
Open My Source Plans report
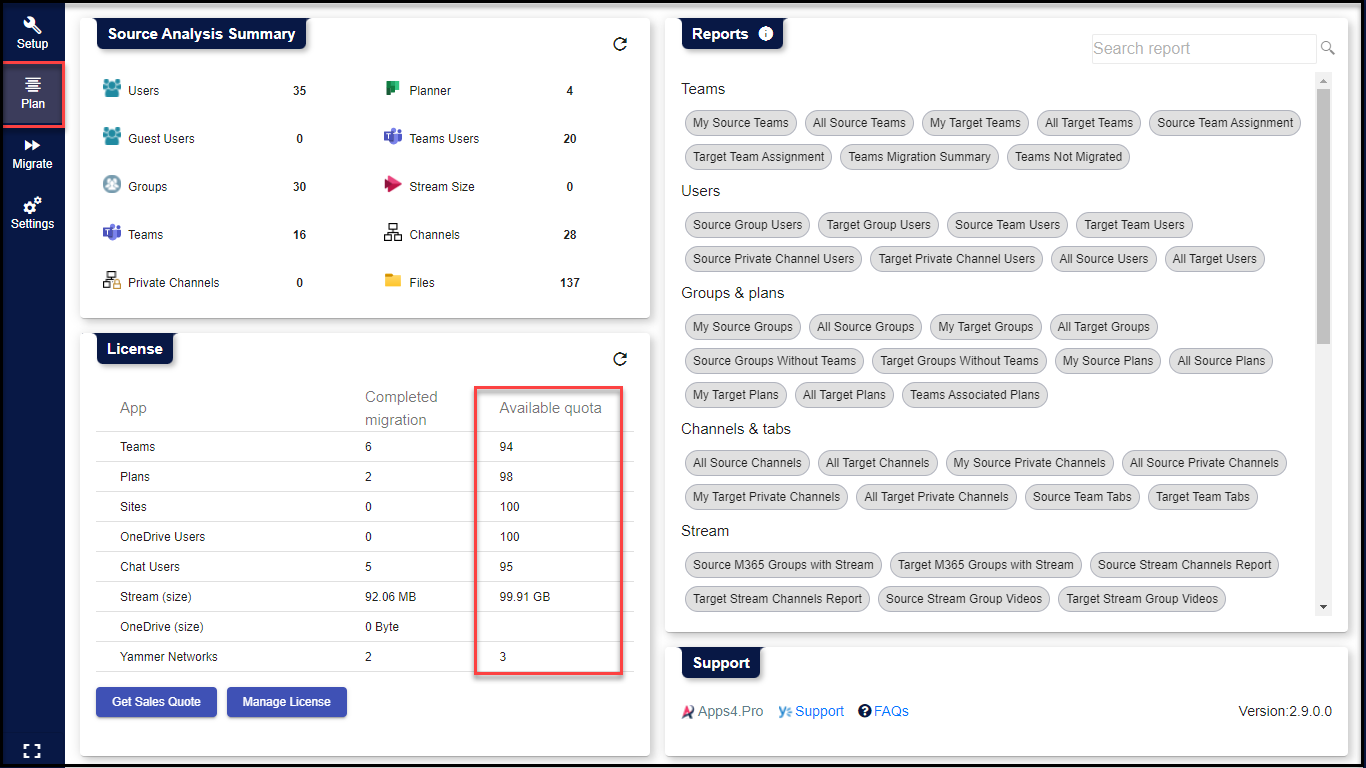[1108, 361]
